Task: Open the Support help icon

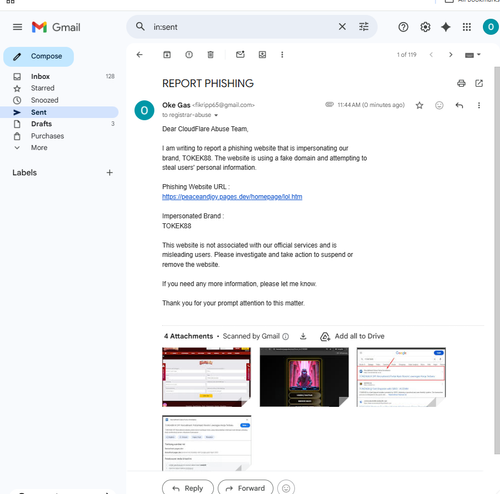Action: 403,27
